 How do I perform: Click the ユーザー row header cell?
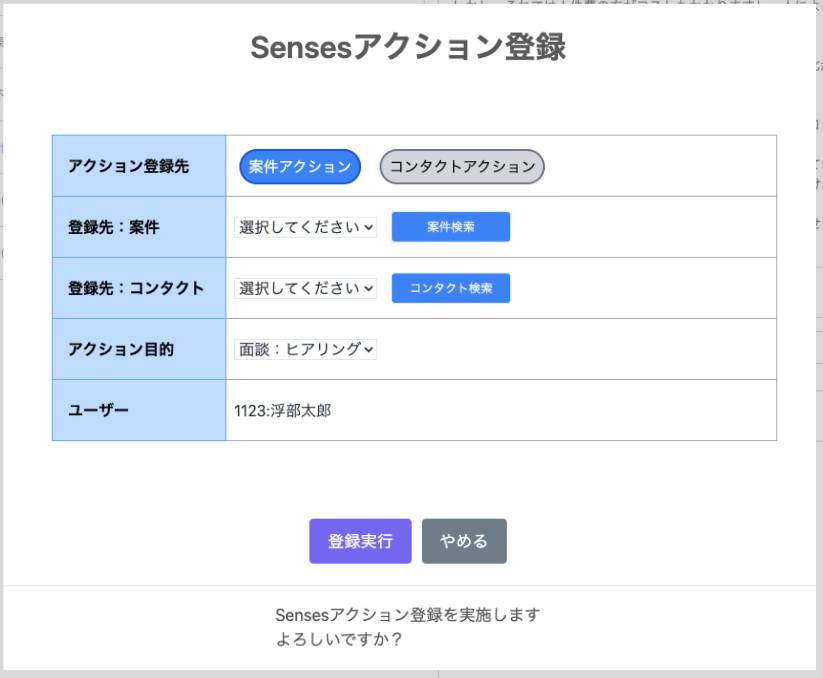(x=139, y=410)
